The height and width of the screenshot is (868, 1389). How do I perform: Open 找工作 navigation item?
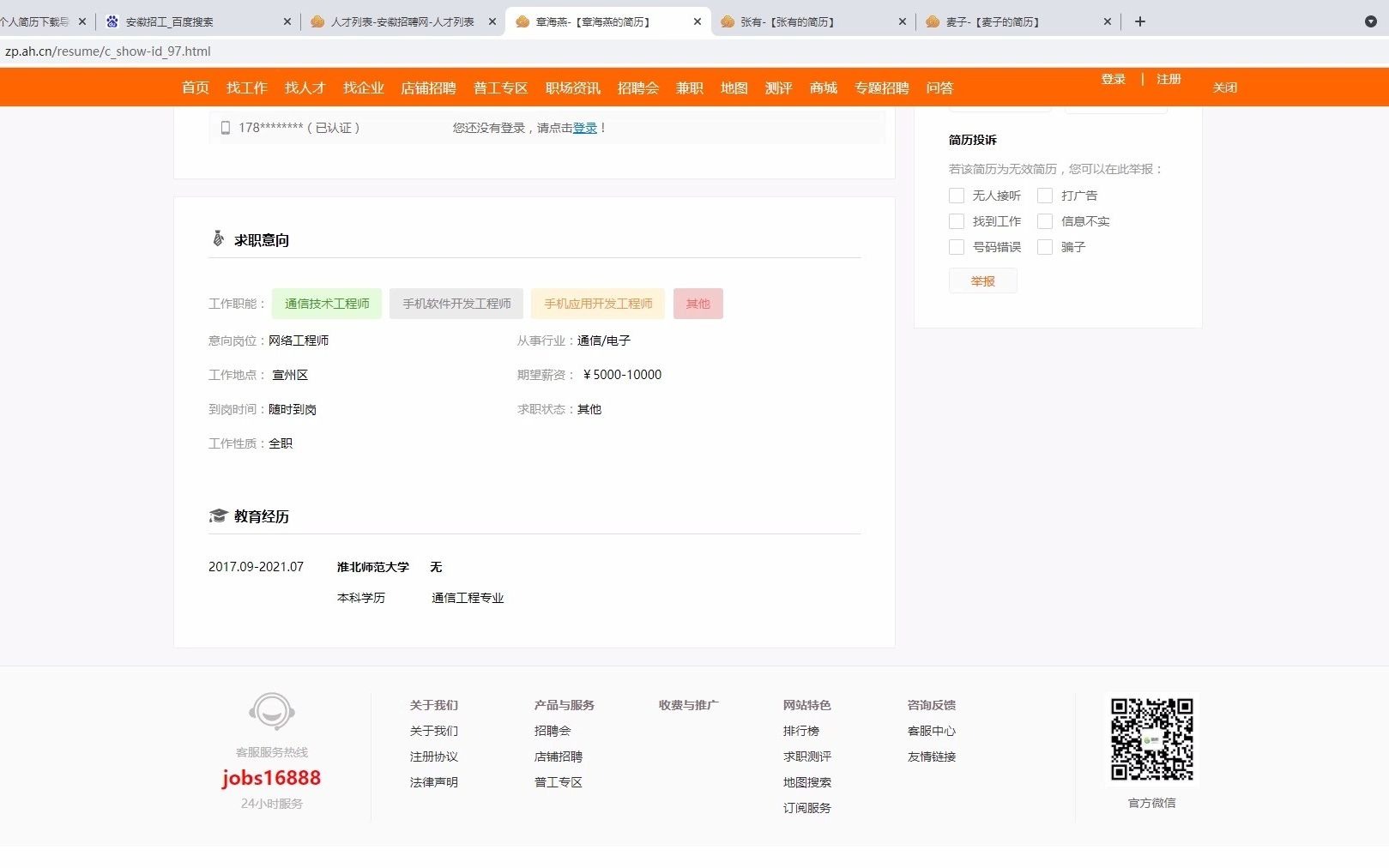247,87
